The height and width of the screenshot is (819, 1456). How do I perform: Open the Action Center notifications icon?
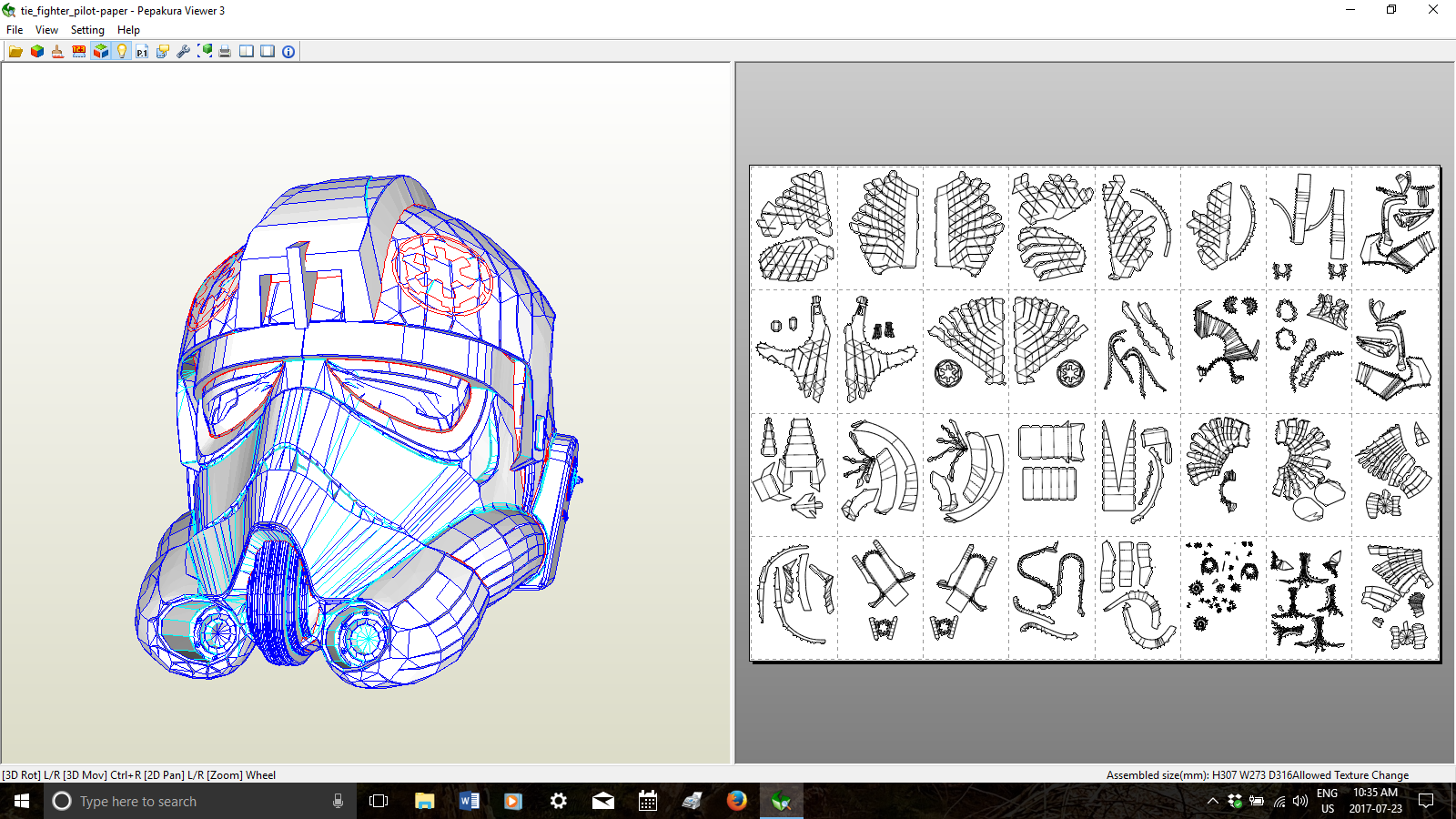point(1426,801)
